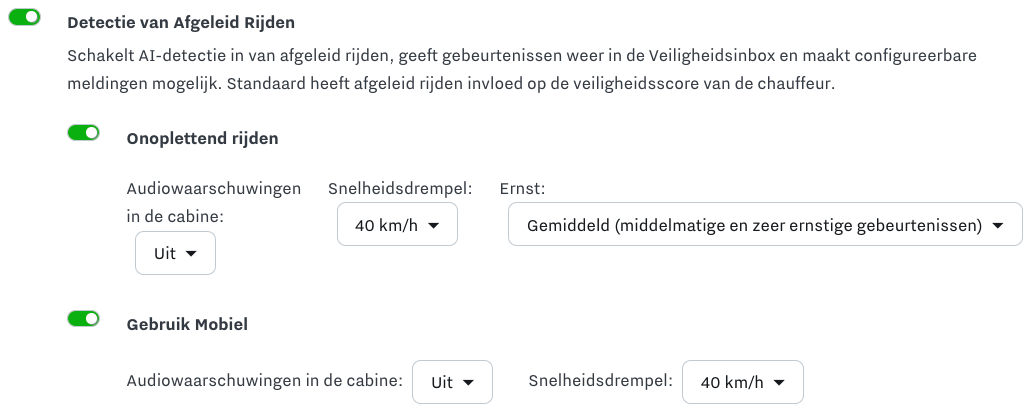Viewport: 1029px width, 411px height.
Task: Open Gebruik Mobiel 40 km/h dropdown
Action: pos(742,382)
